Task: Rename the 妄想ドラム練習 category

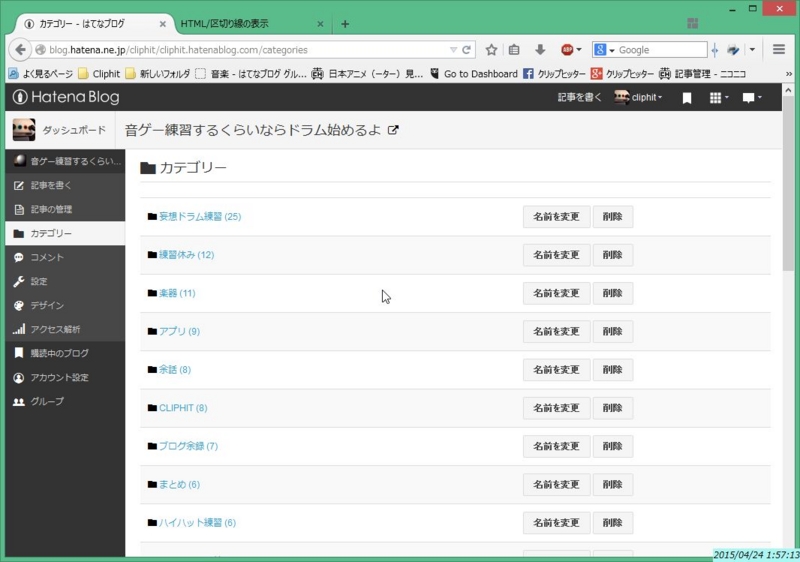Action: [556, 216]
